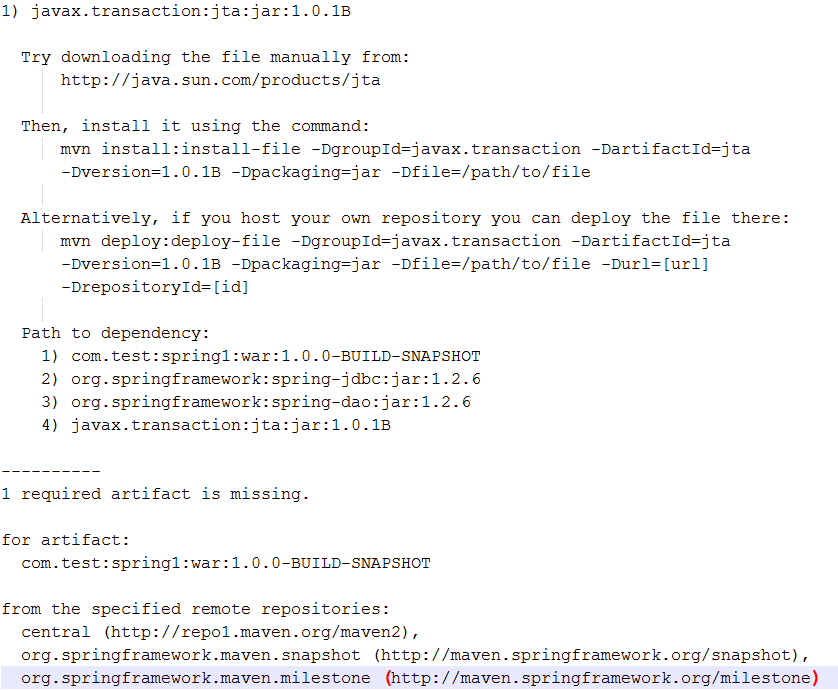Image resolution: width=838 pixels, height=690 pixels.
Task: Open the maven.springframework.org/milestone URL
Action: (x=600, y=678)
